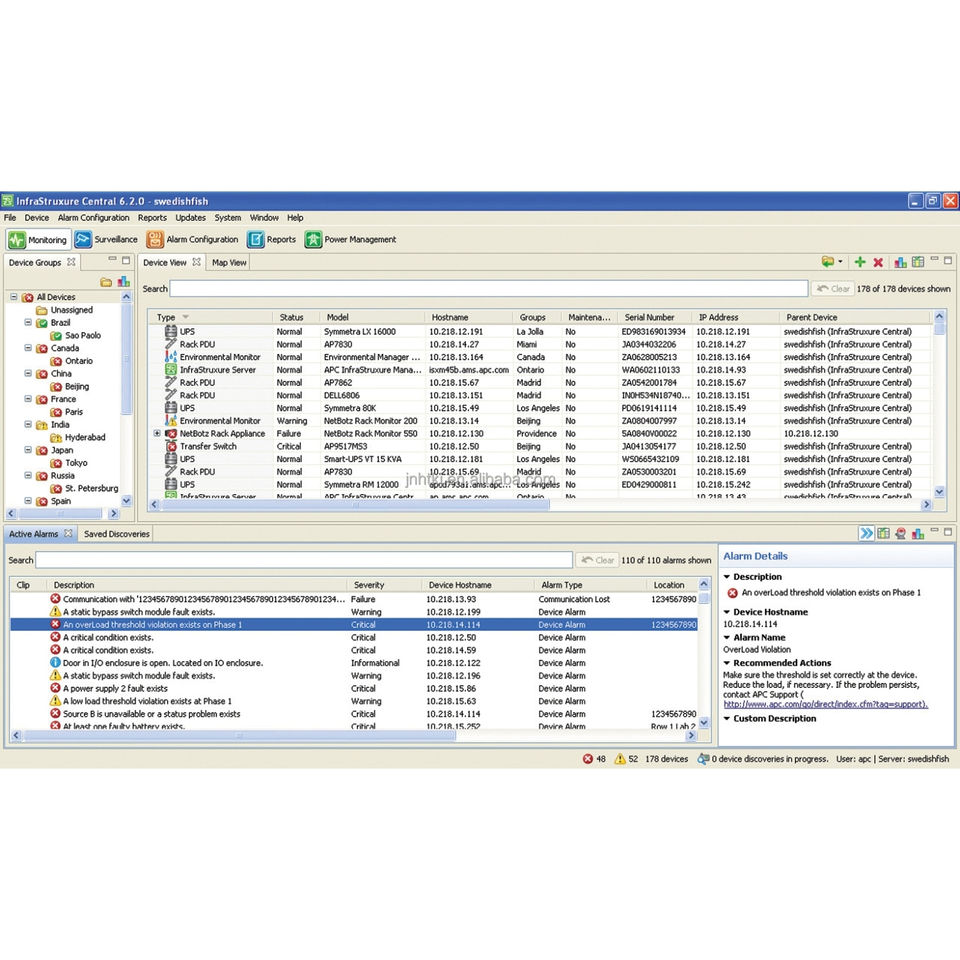960x960 pixels.
Task: Collapse the India group node
Action: click(28, 424)
